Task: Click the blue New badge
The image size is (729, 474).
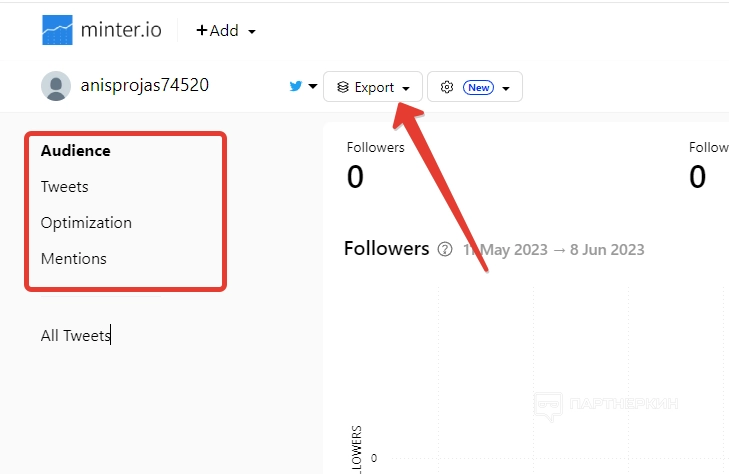Action: (478, 87)
